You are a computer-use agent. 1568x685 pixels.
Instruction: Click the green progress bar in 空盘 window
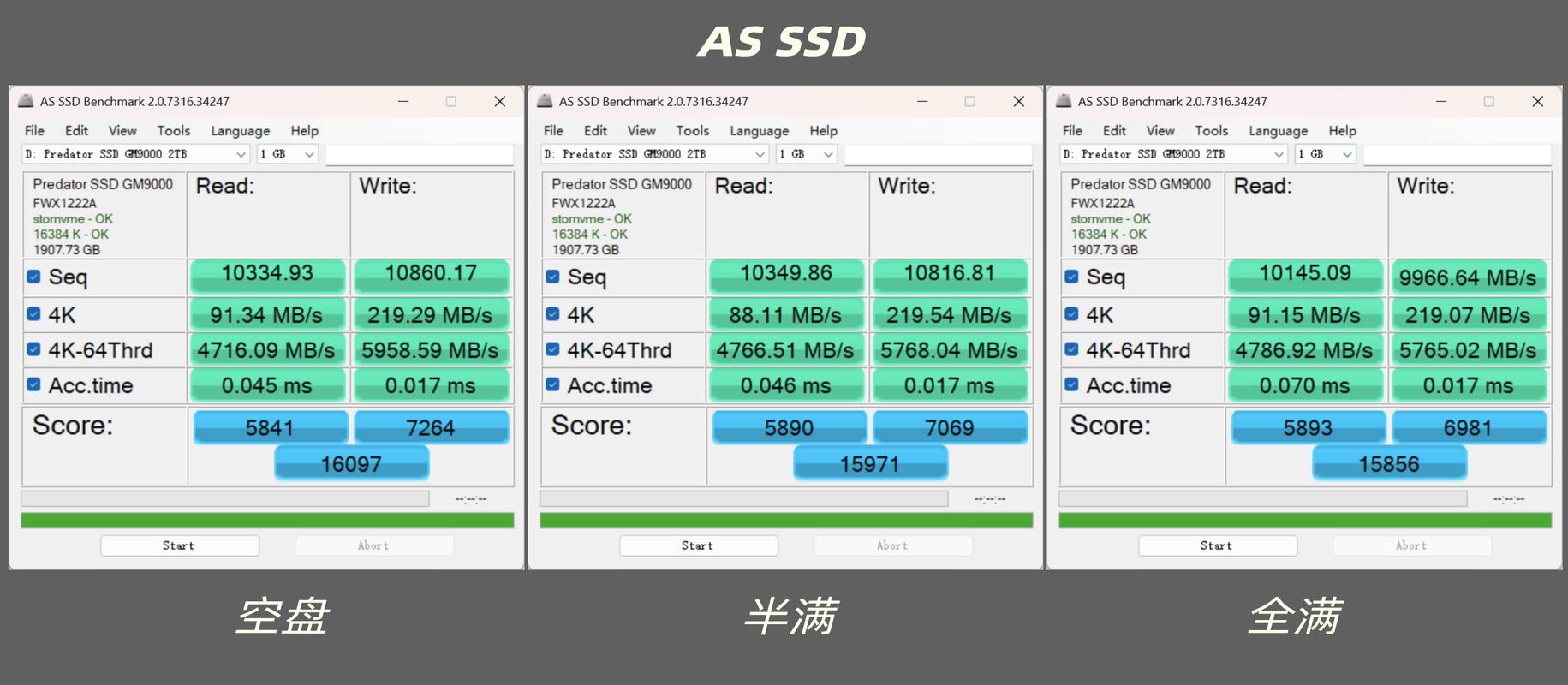pyautogui.click(x=267, y=521)
